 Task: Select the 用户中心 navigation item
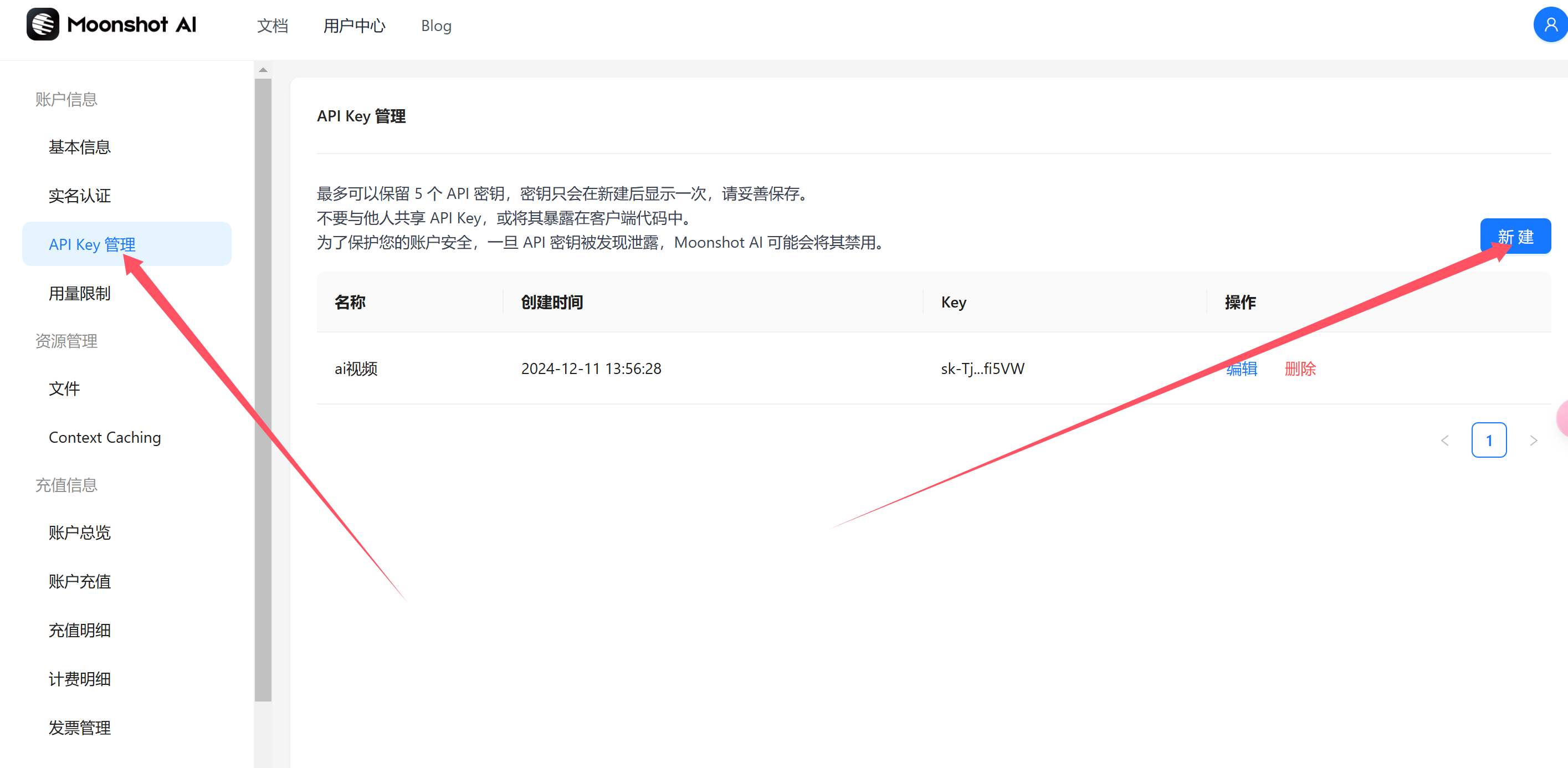click(354, 25)
